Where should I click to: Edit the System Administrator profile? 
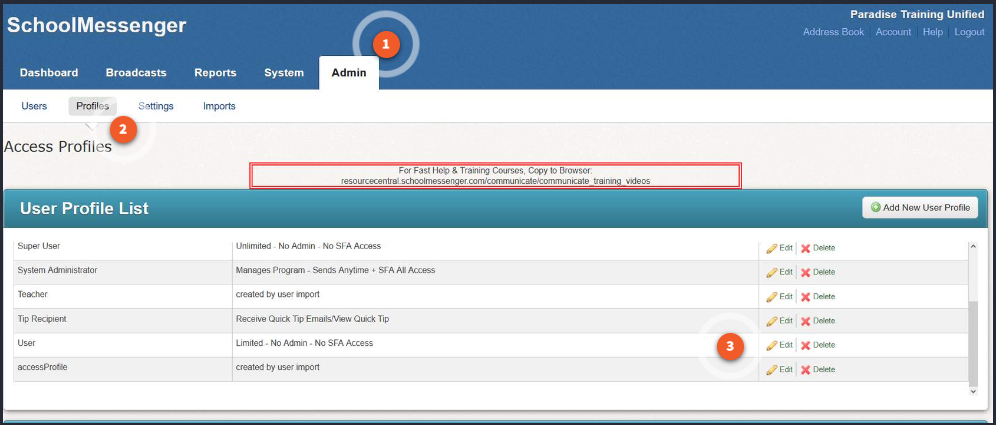[779, 272]
